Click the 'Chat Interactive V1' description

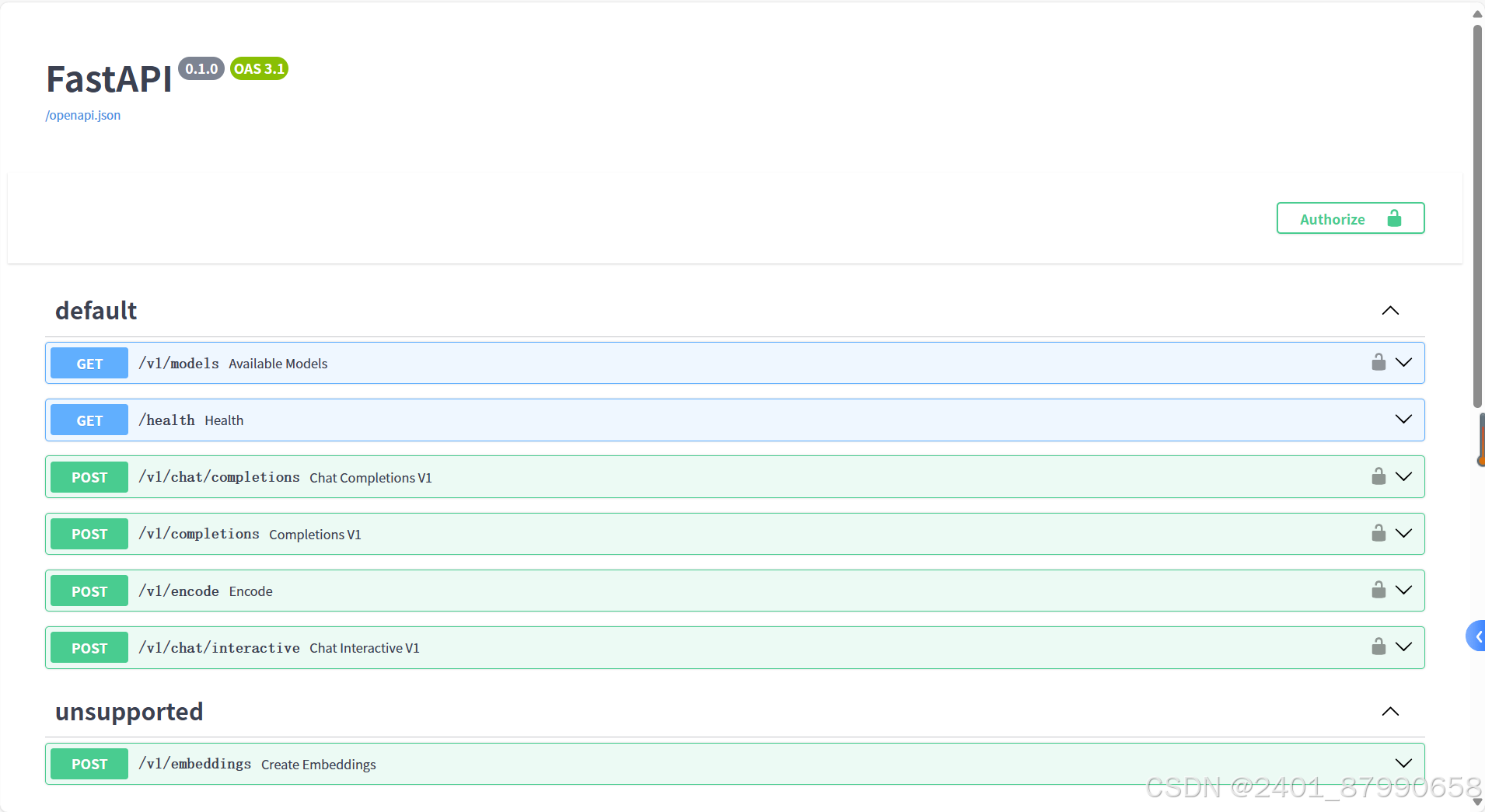[x=365, y=648]
